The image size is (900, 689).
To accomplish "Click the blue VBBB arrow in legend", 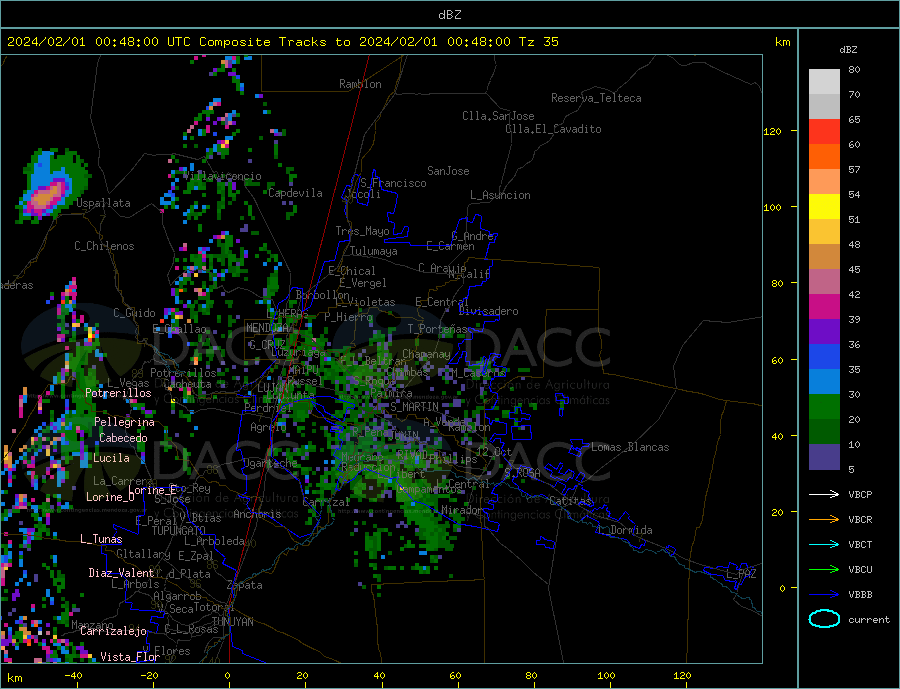I will point(824,595).
